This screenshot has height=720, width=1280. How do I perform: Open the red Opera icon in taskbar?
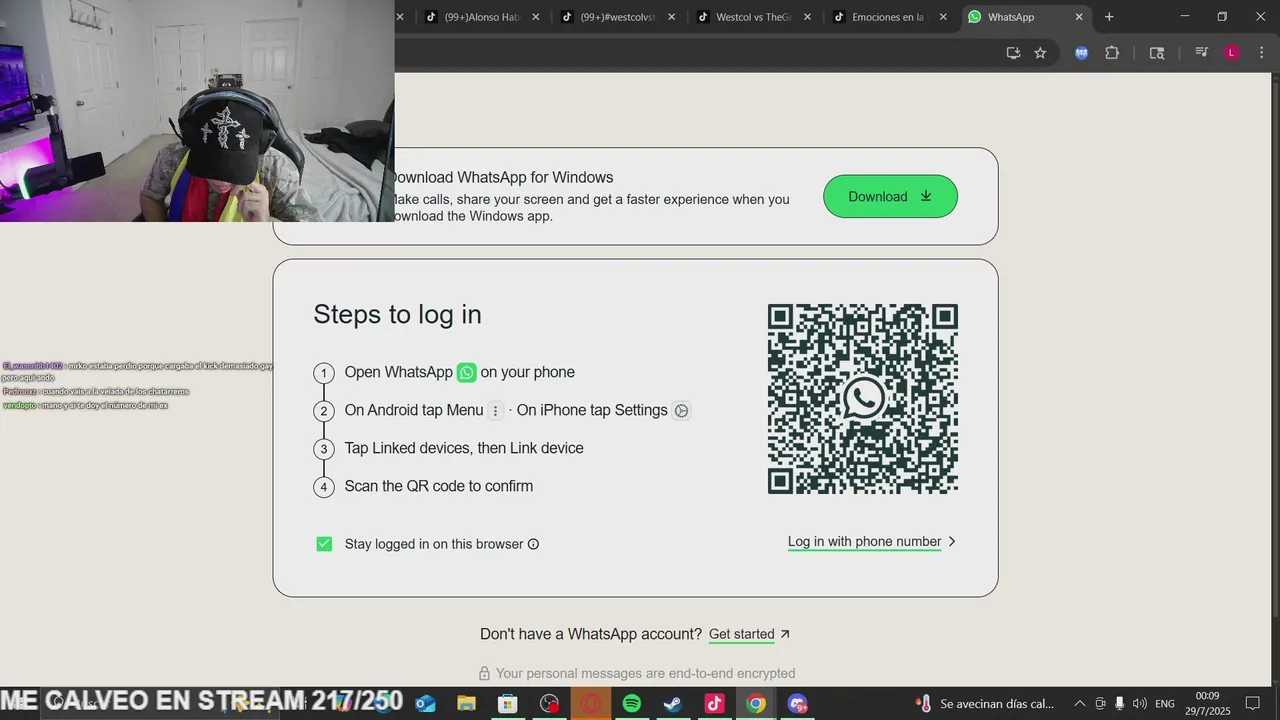click(590, 704)
